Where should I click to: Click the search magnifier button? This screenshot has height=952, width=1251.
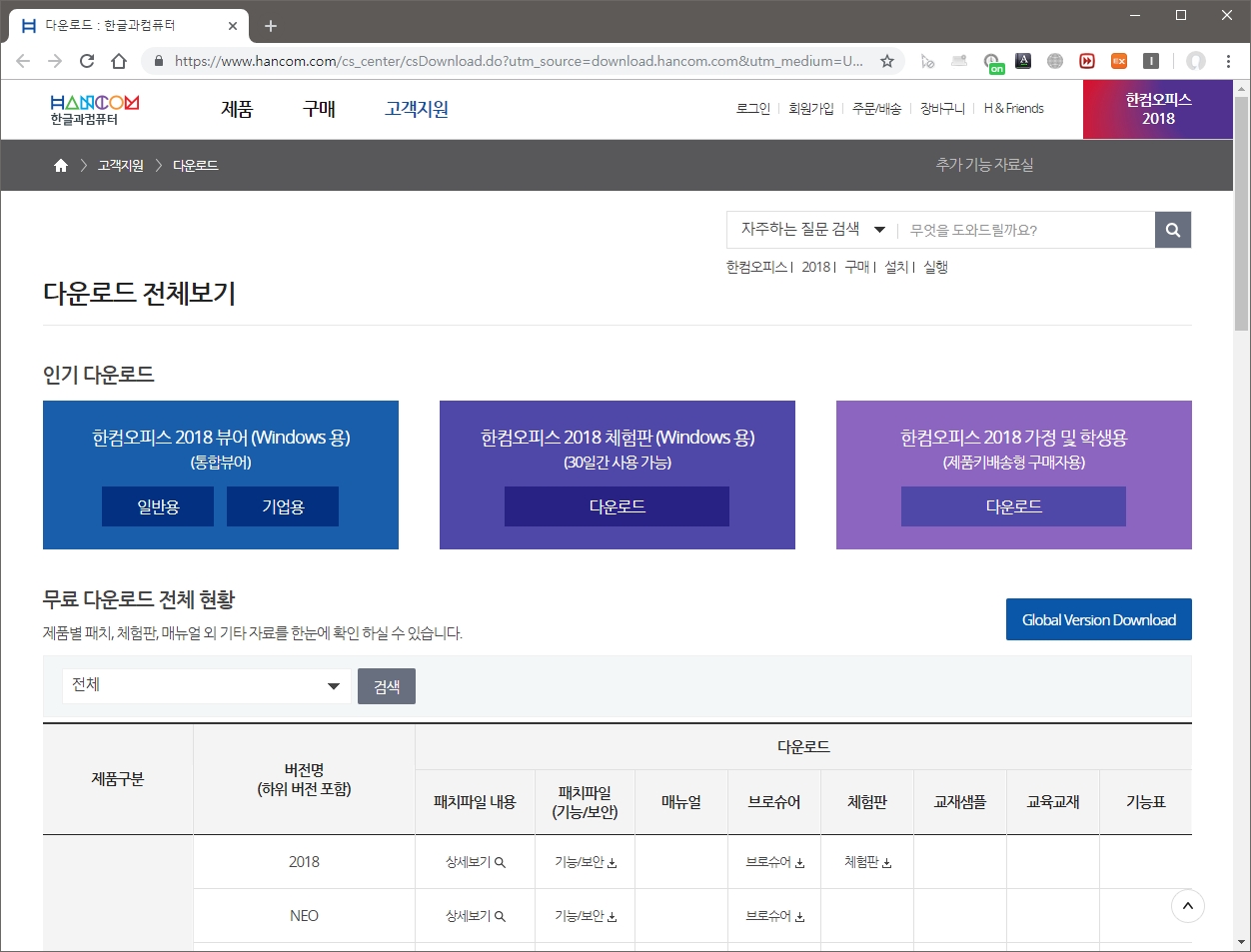pos(1173,230)
